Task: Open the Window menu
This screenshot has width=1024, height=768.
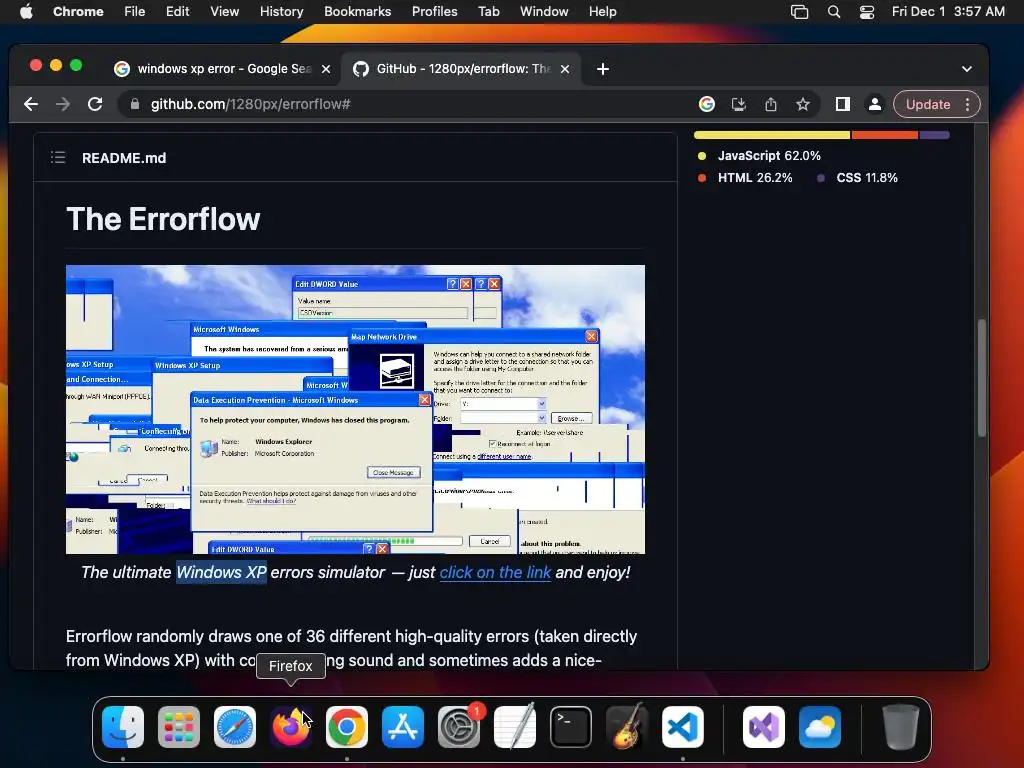Action: tap(544, 12)
